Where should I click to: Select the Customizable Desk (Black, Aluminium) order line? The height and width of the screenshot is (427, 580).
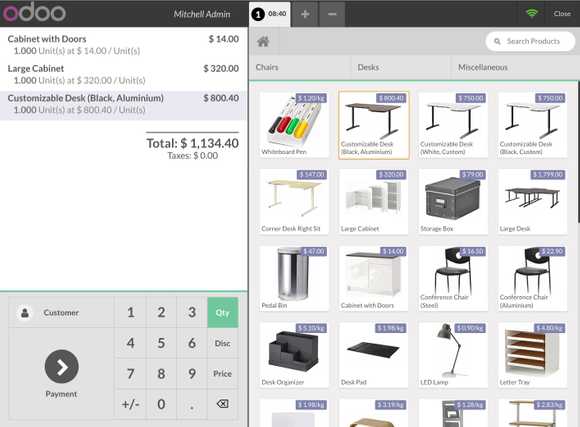123,105
